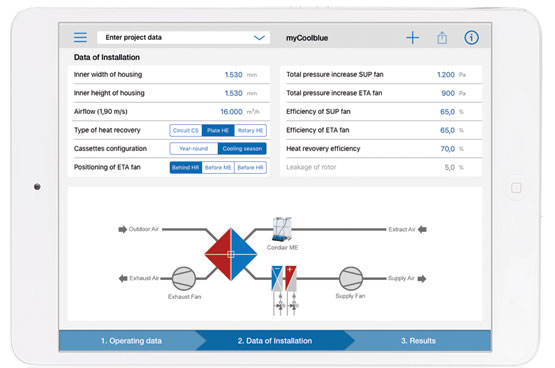Select the Exhaust Fan symbol

pos(184,278)
